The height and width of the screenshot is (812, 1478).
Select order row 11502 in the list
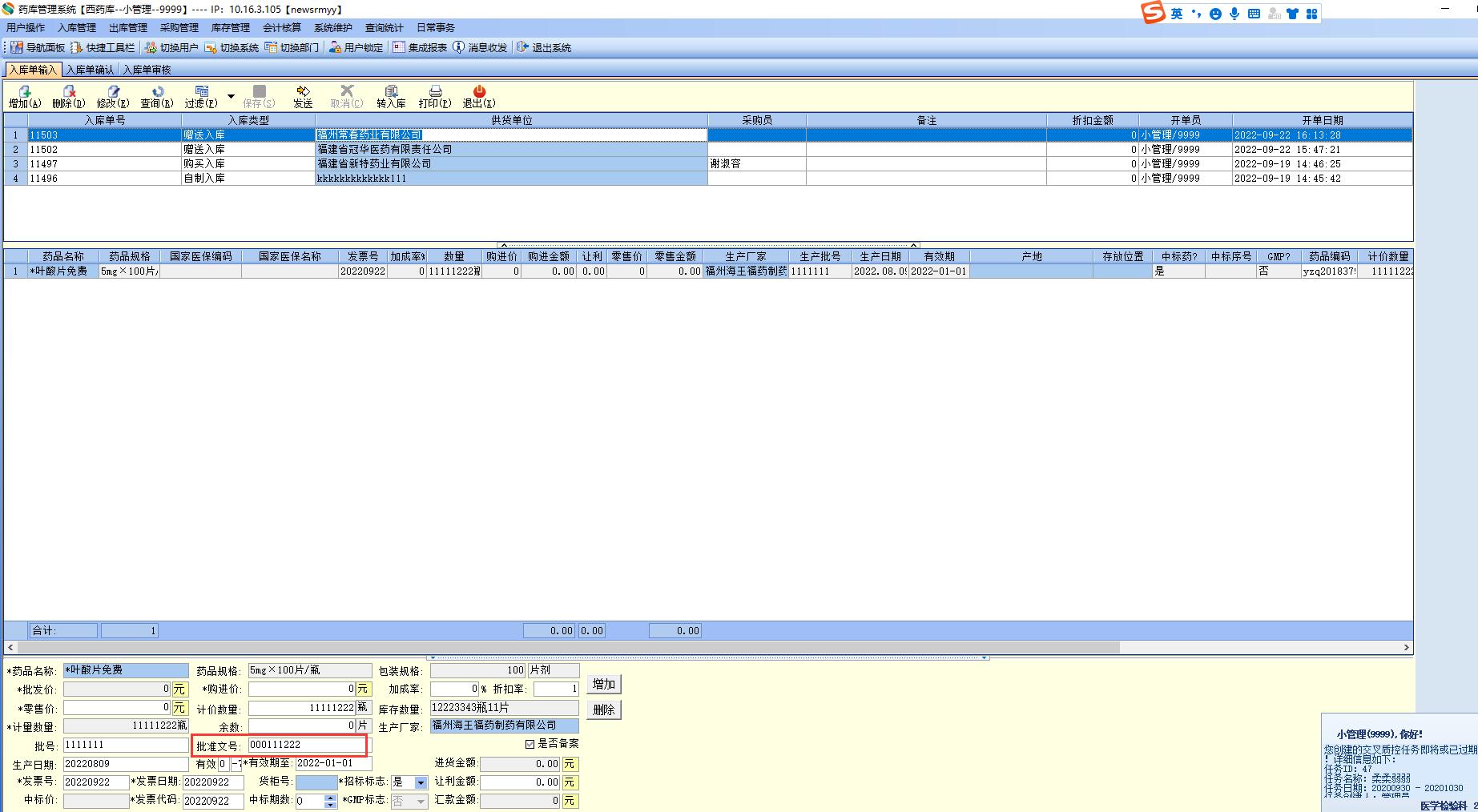pos(708,150)
